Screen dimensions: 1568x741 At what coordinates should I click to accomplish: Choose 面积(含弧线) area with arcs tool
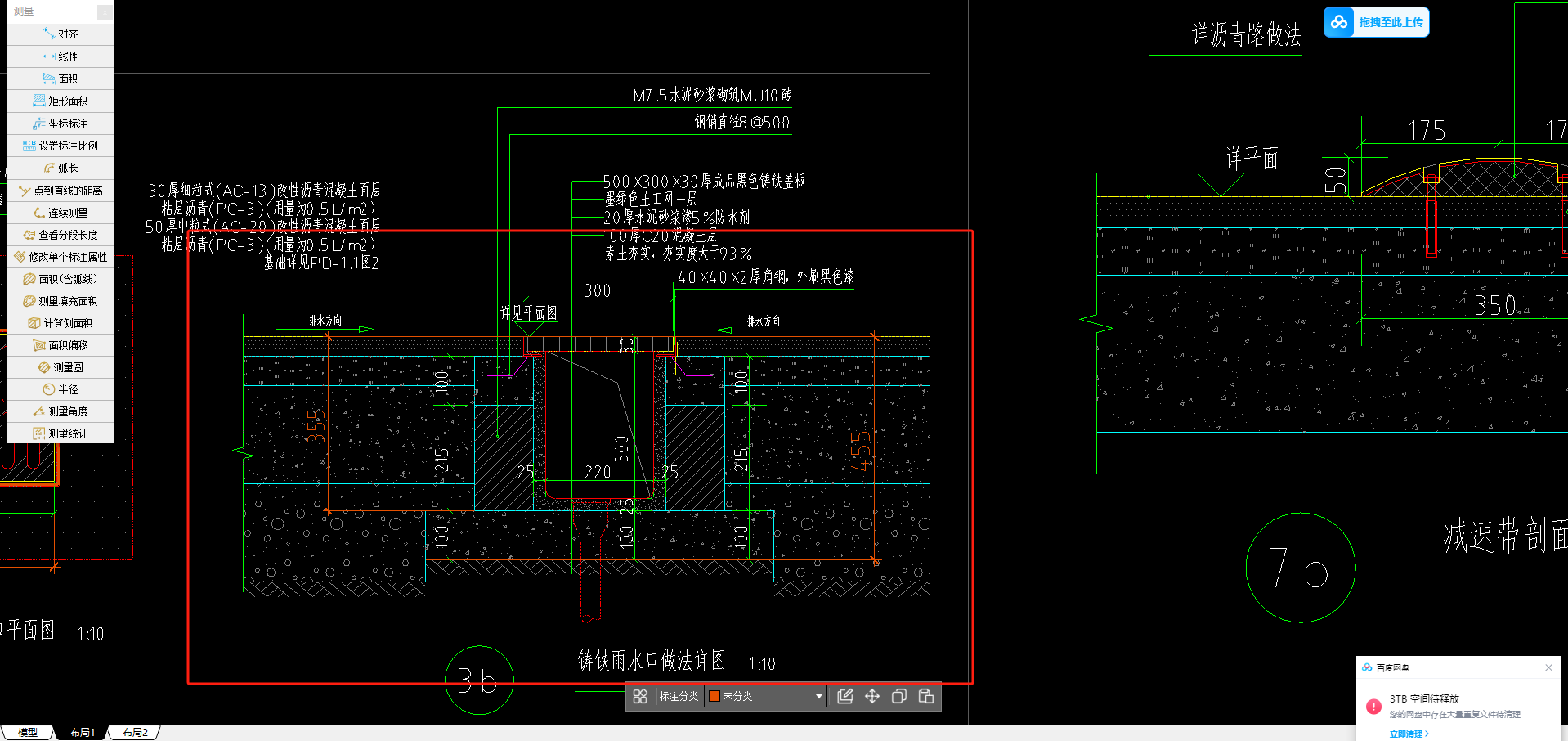[60, 279]
